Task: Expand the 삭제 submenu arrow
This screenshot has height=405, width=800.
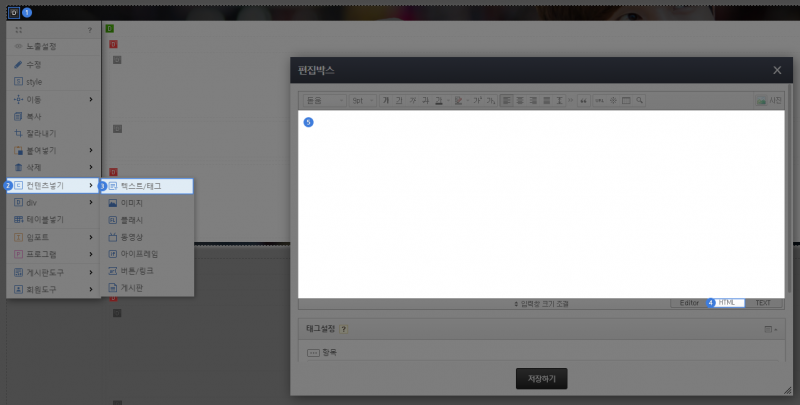Action: pyautogui.click(x=91, y=168)
